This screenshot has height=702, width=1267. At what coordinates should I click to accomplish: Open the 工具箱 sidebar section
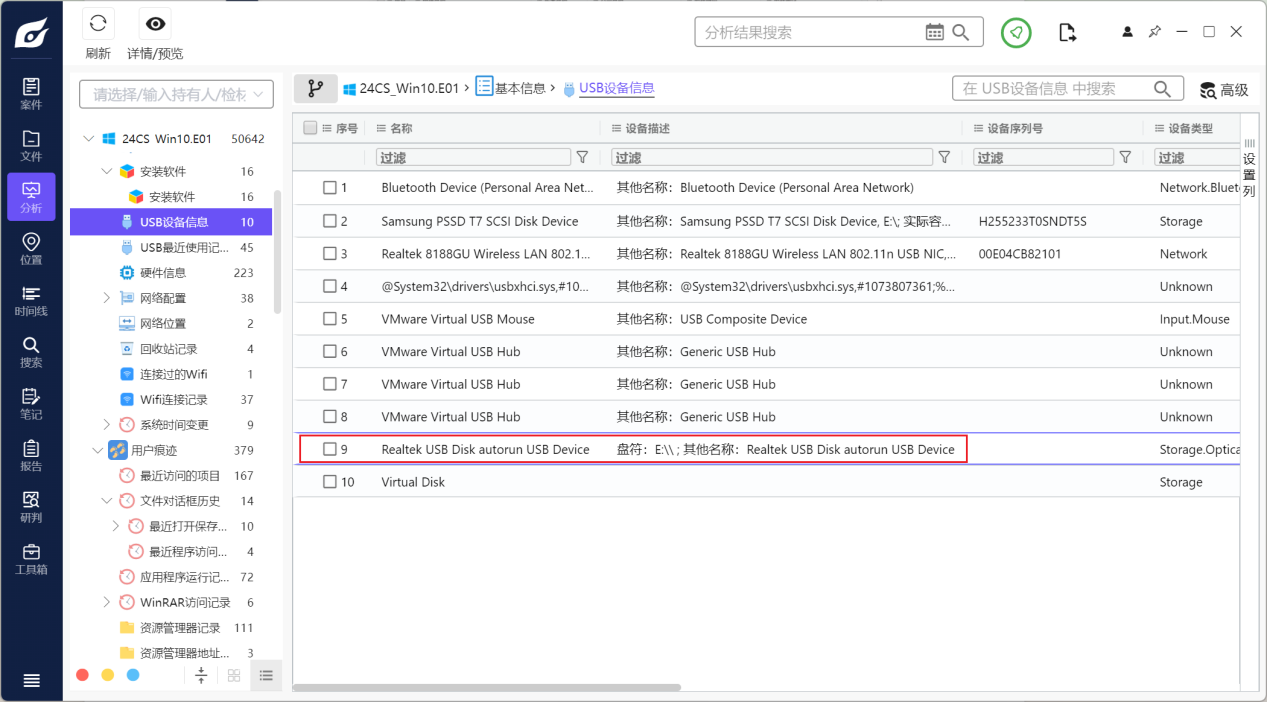(31, 559)
